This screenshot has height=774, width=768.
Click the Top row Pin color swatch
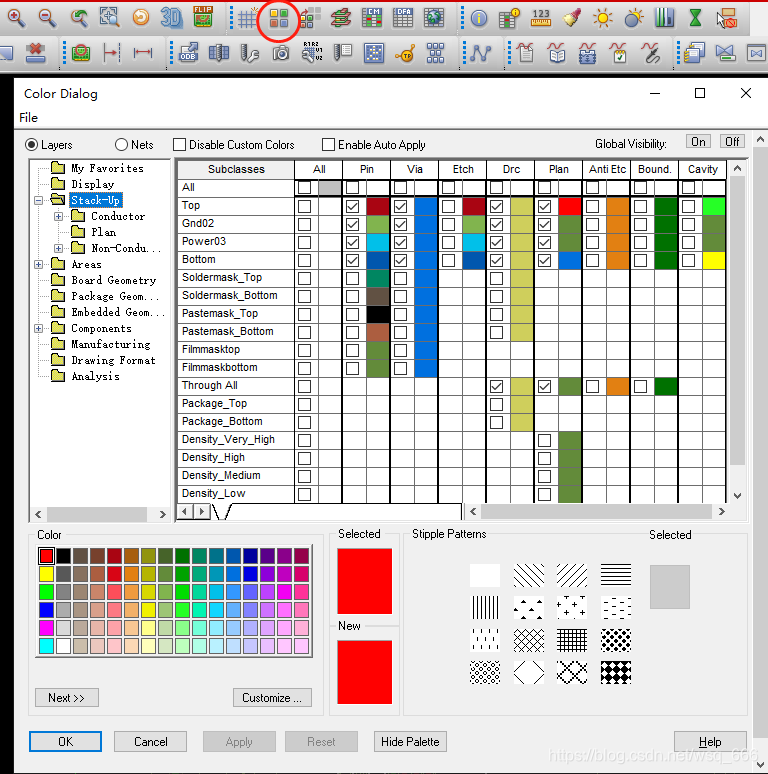[378, 206]
